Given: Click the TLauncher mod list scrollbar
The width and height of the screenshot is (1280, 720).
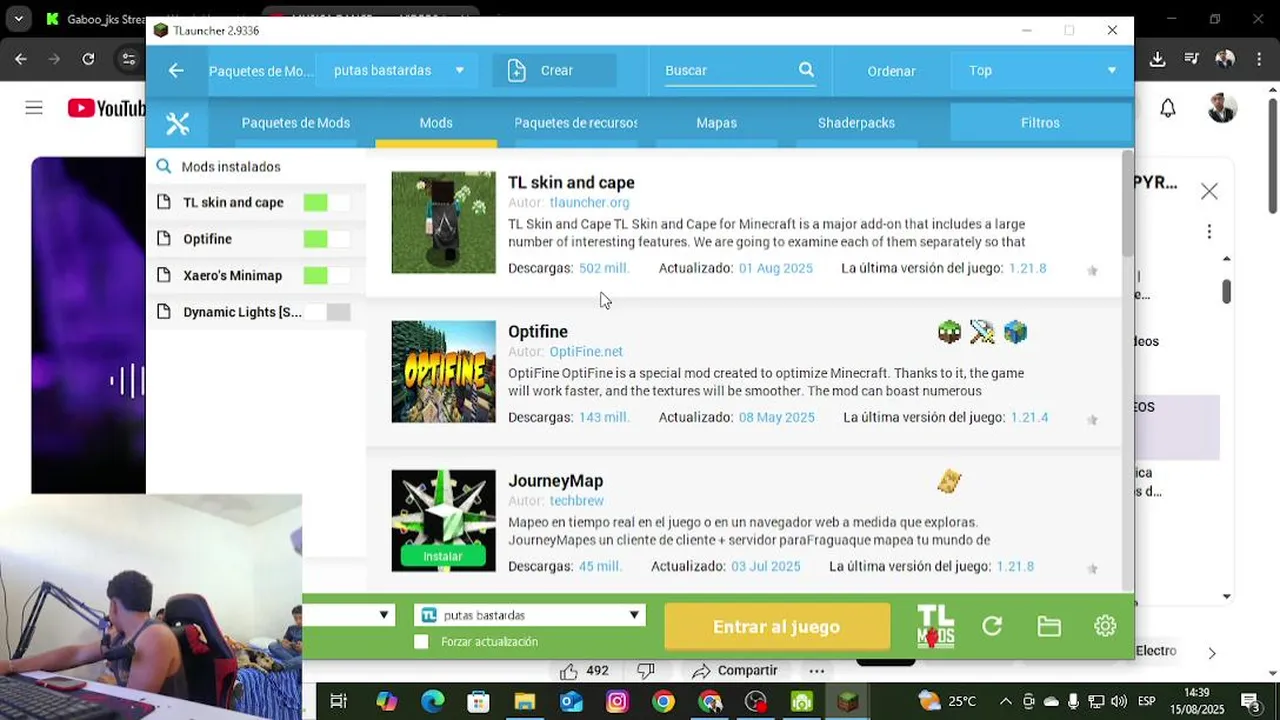Looking at the screenshot, I should (x=1128, y=202).
